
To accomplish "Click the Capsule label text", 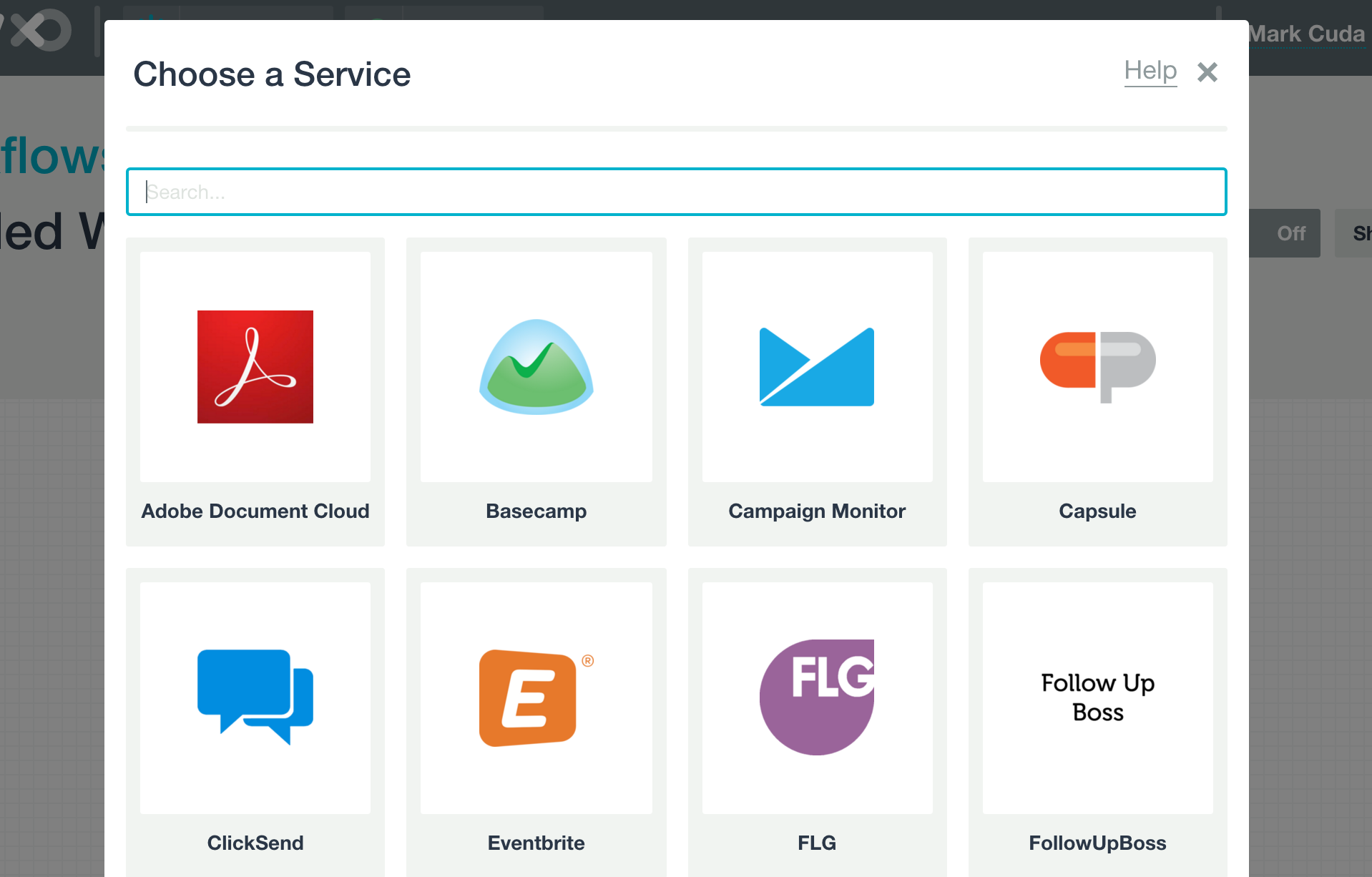I will pyautogui.click(x=1098, y=511).
